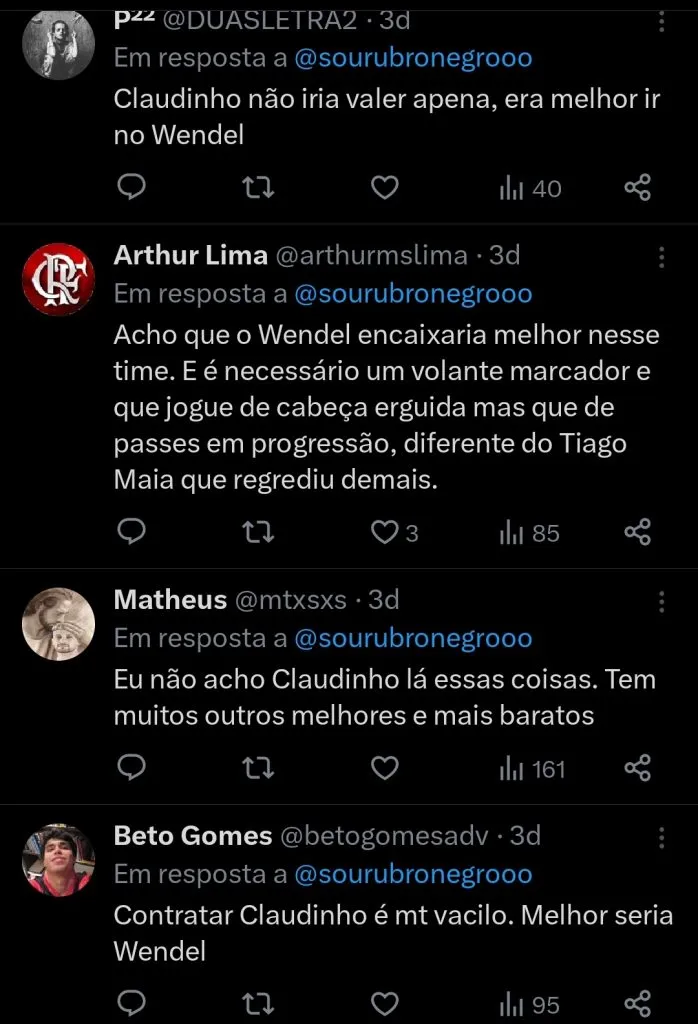The image size is (698, 1024).
Task: Open the reply composer on Arthur Lima's tweet
Action: pos(131,532)
